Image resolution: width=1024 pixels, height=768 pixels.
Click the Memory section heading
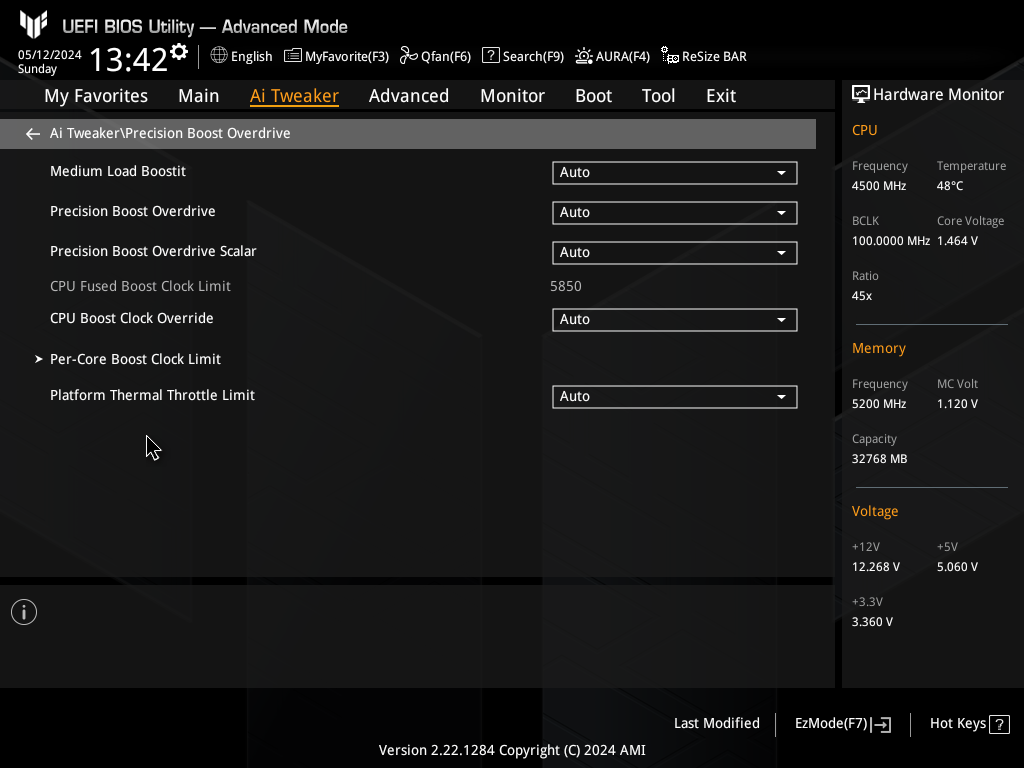coord(879,349)
